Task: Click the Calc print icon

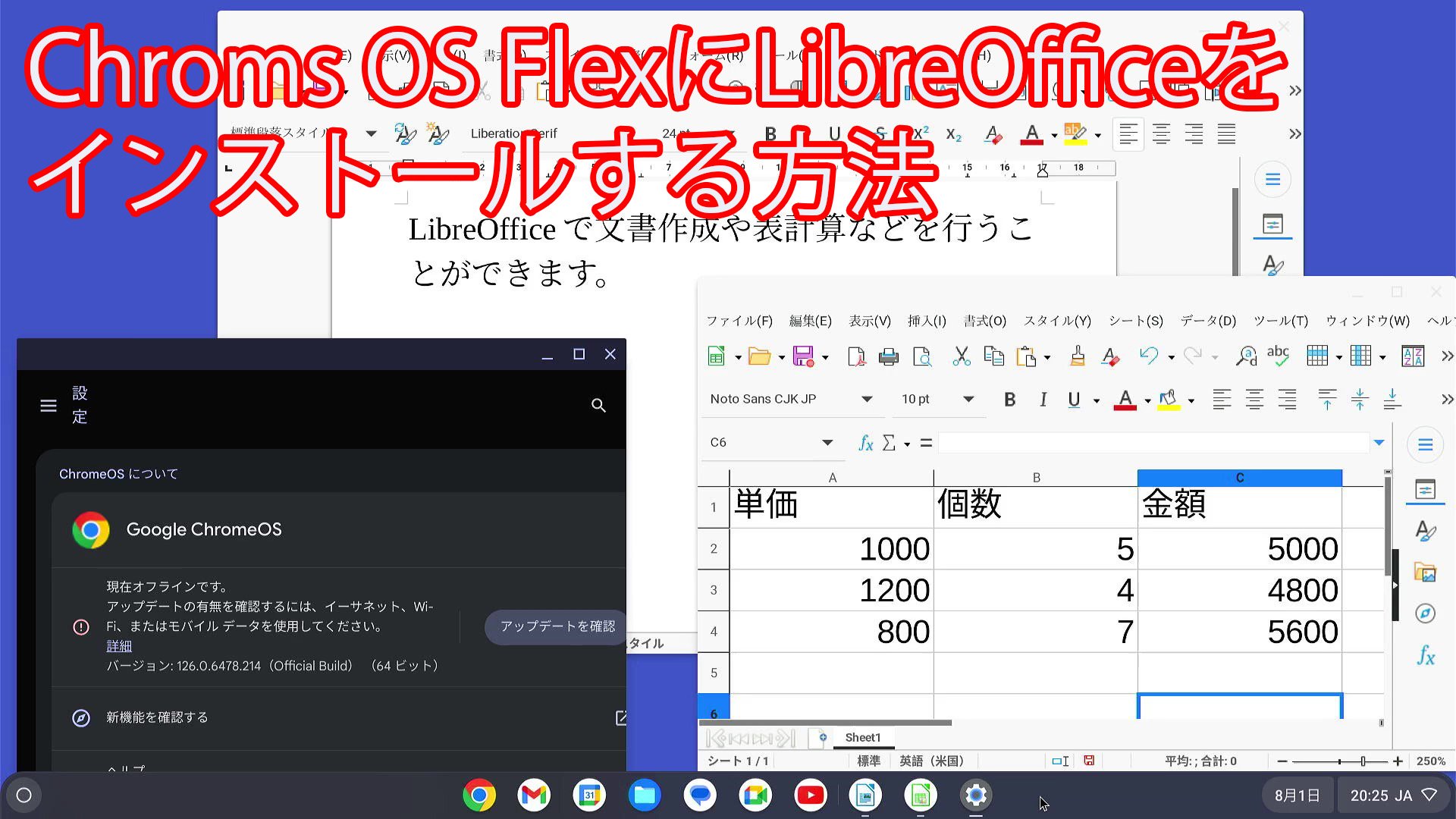Action: point(889,356)
